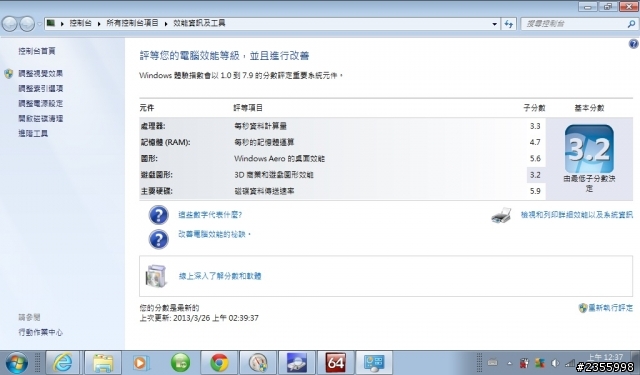The height and width of the screenshot is (375, 640).
Task: Open 檢視和列印詳細效能以及系統資訊 link
Action: [x=577, y=215]
